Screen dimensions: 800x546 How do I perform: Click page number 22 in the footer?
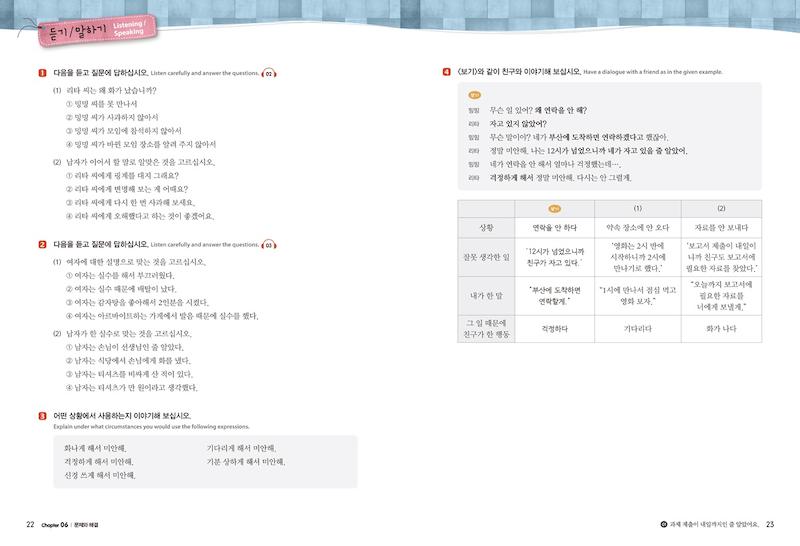(30, 525)
